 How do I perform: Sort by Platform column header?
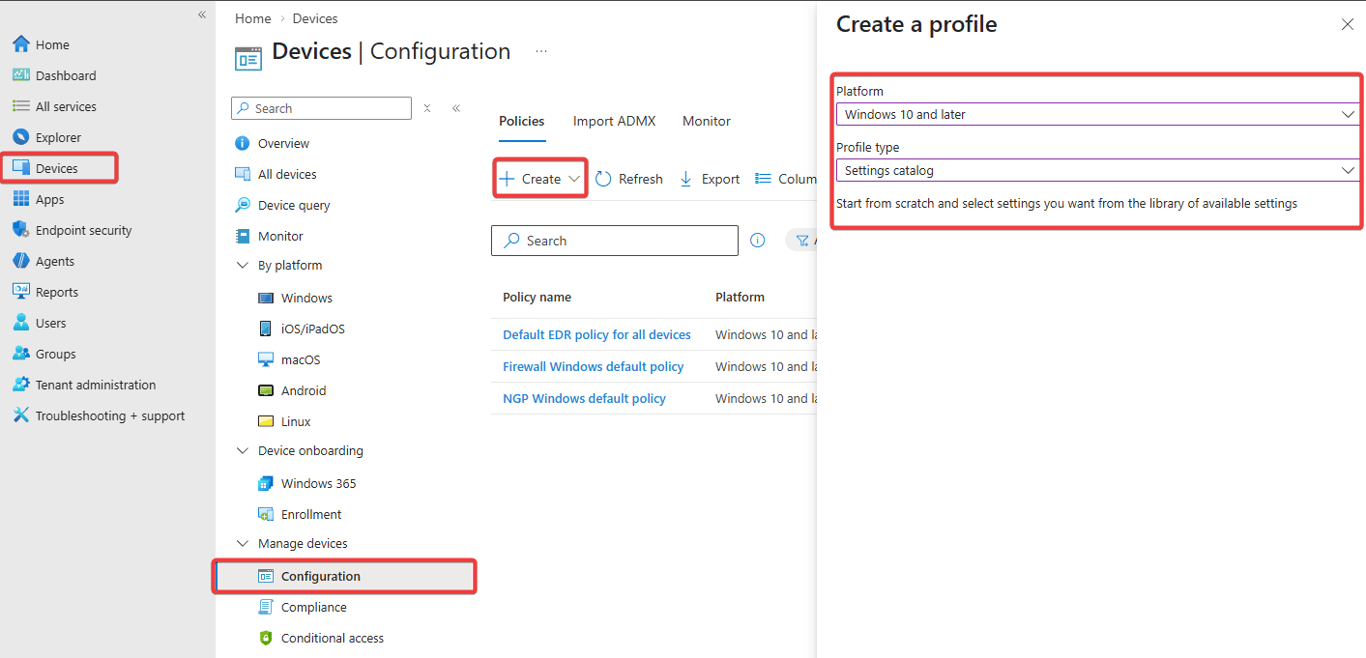[740, 297]
